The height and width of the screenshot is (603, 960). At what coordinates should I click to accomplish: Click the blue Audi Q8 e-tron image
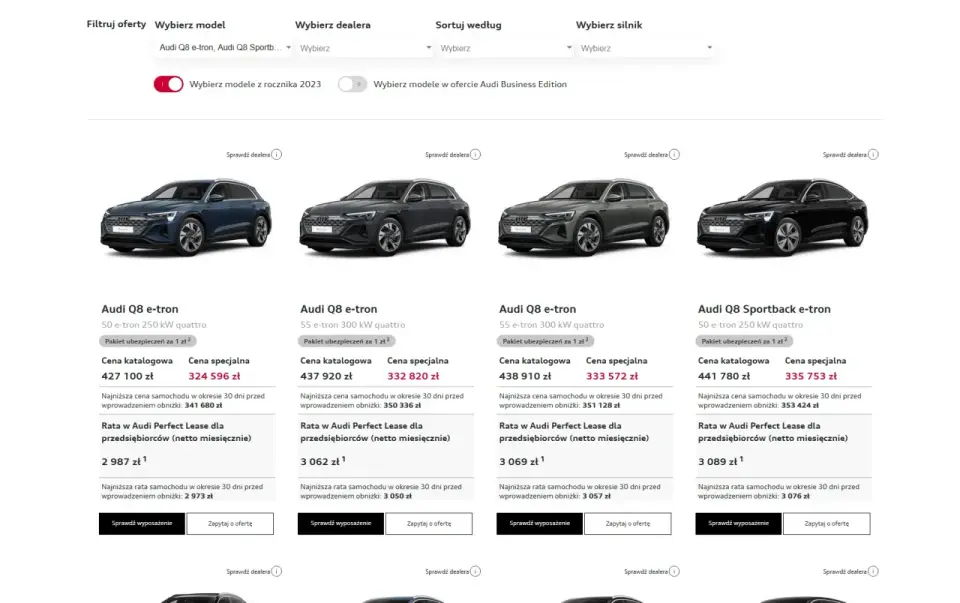click(x=186, y=217)
